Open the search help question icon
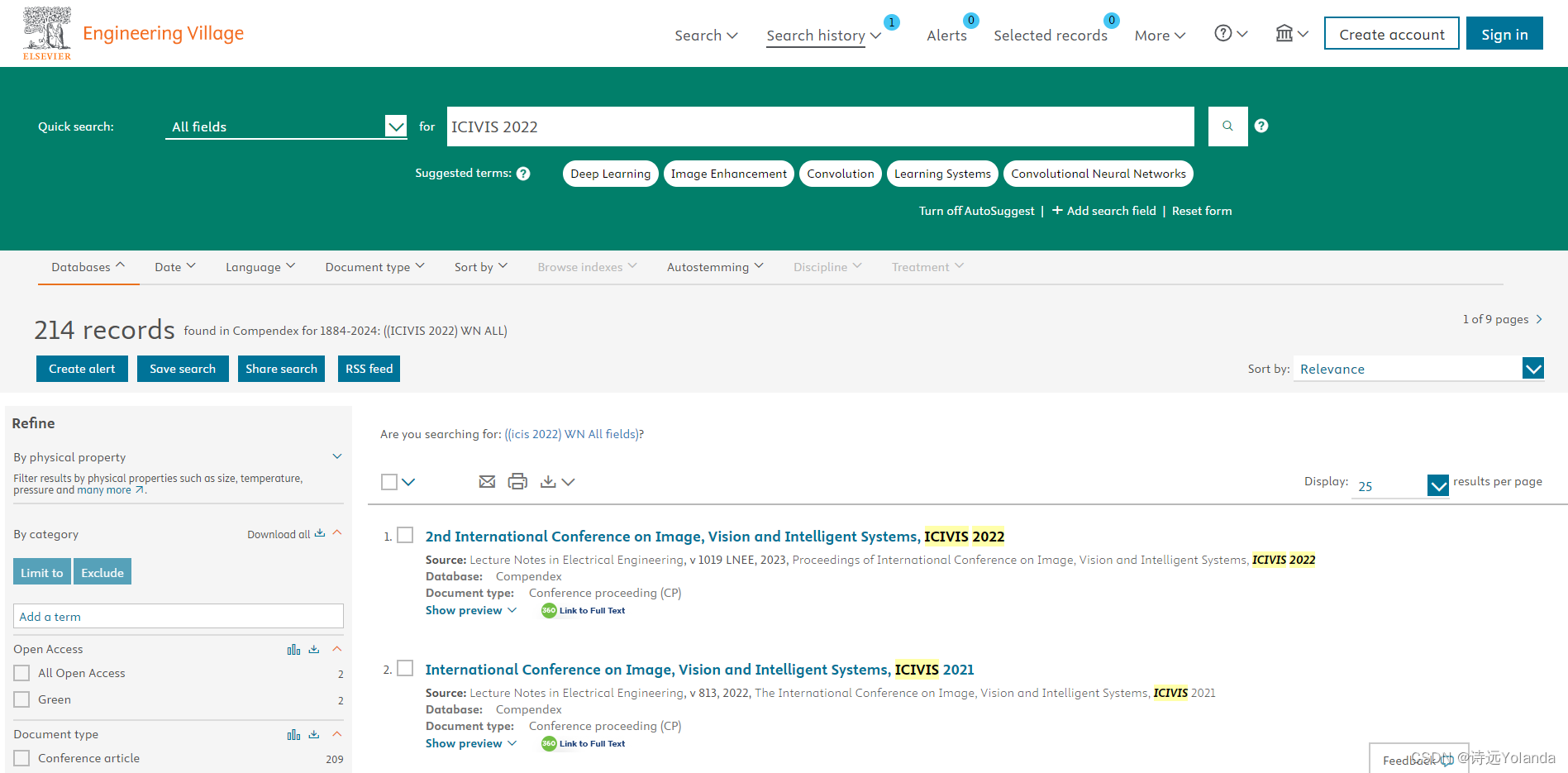 [1261, 126]
